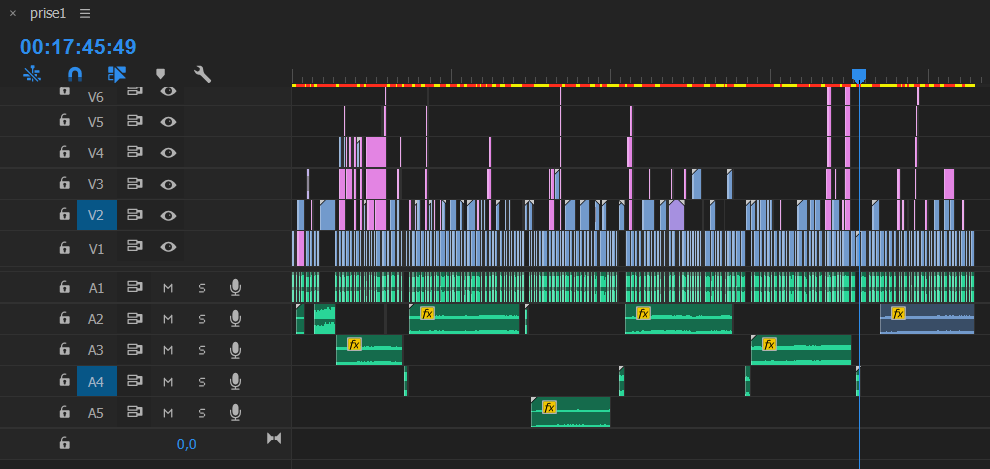Viewport: 990px width, 469px height.
Task: Enable voice-over record on A4
Action: click(x=236, y=381)
